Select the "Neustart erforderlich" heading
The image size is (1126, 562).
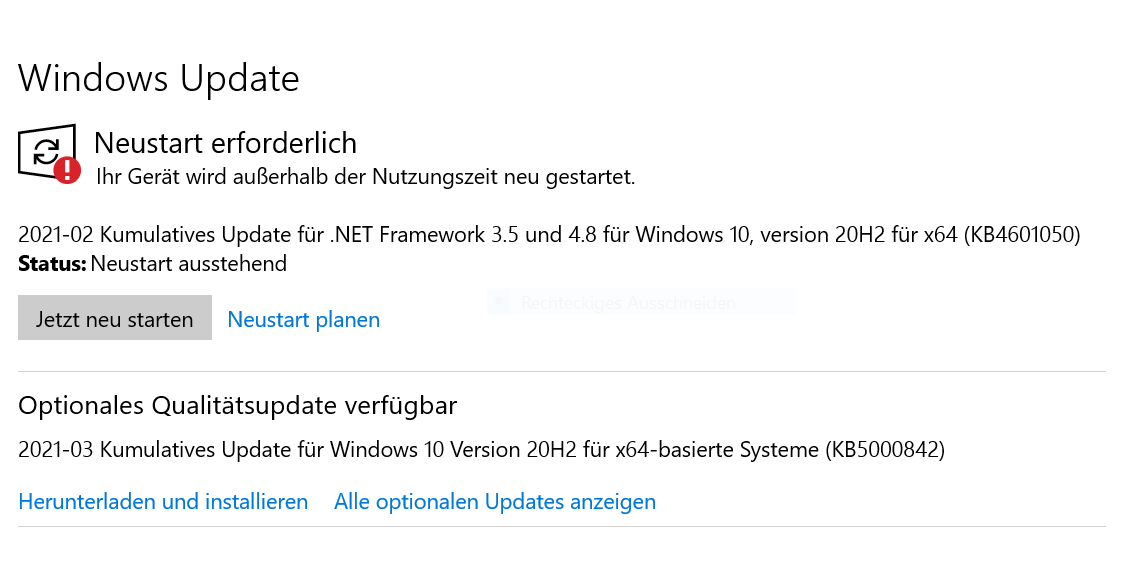coord(225,143)
